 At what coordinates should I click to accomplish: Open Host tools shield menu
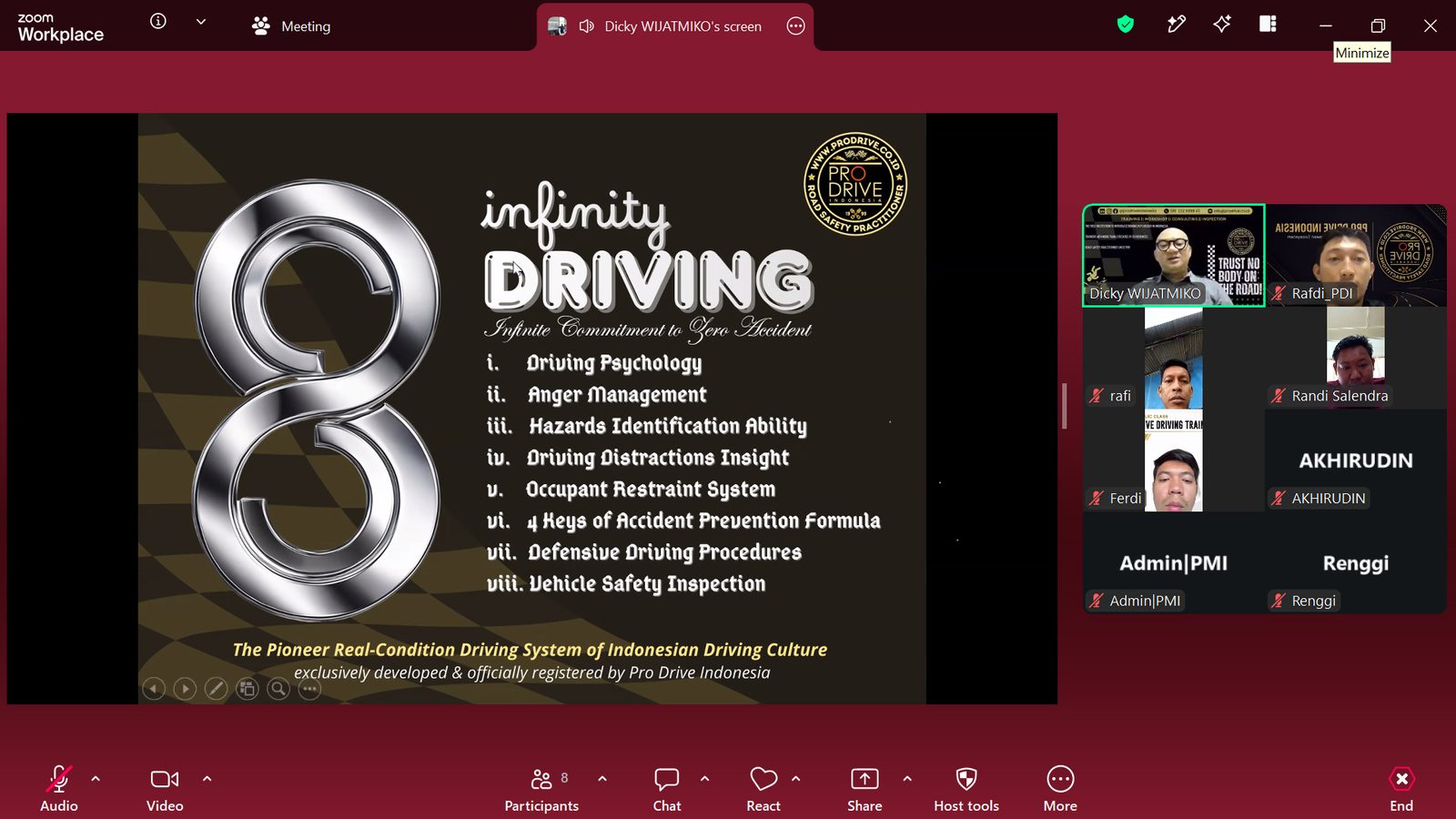[x=966, y=788]
